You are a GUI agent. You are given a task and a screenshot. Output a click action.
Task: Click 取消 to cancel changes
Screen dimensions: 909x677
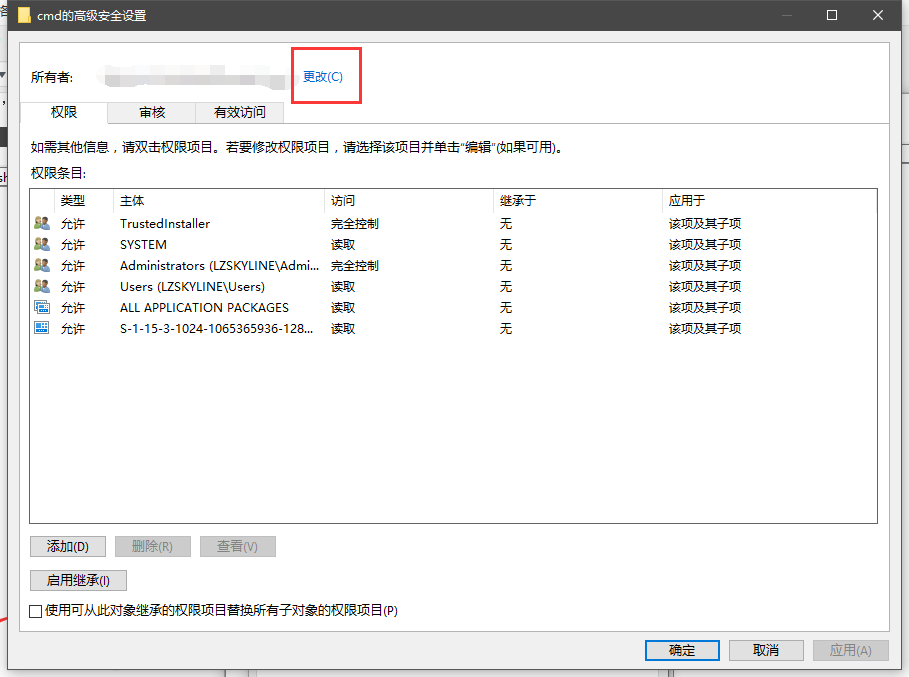click(766, 650)
